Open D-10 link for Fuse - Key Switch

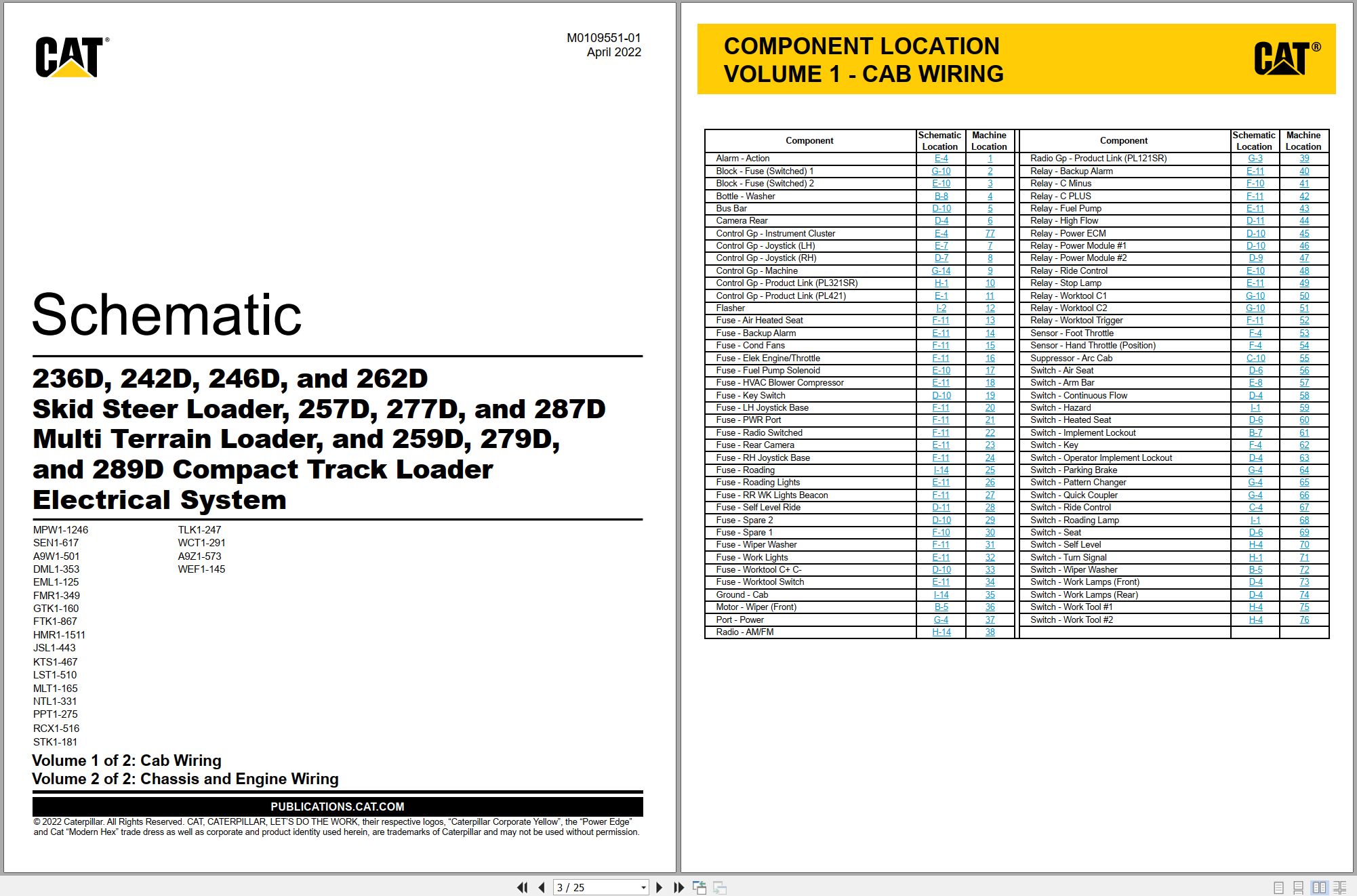[941, 395]
